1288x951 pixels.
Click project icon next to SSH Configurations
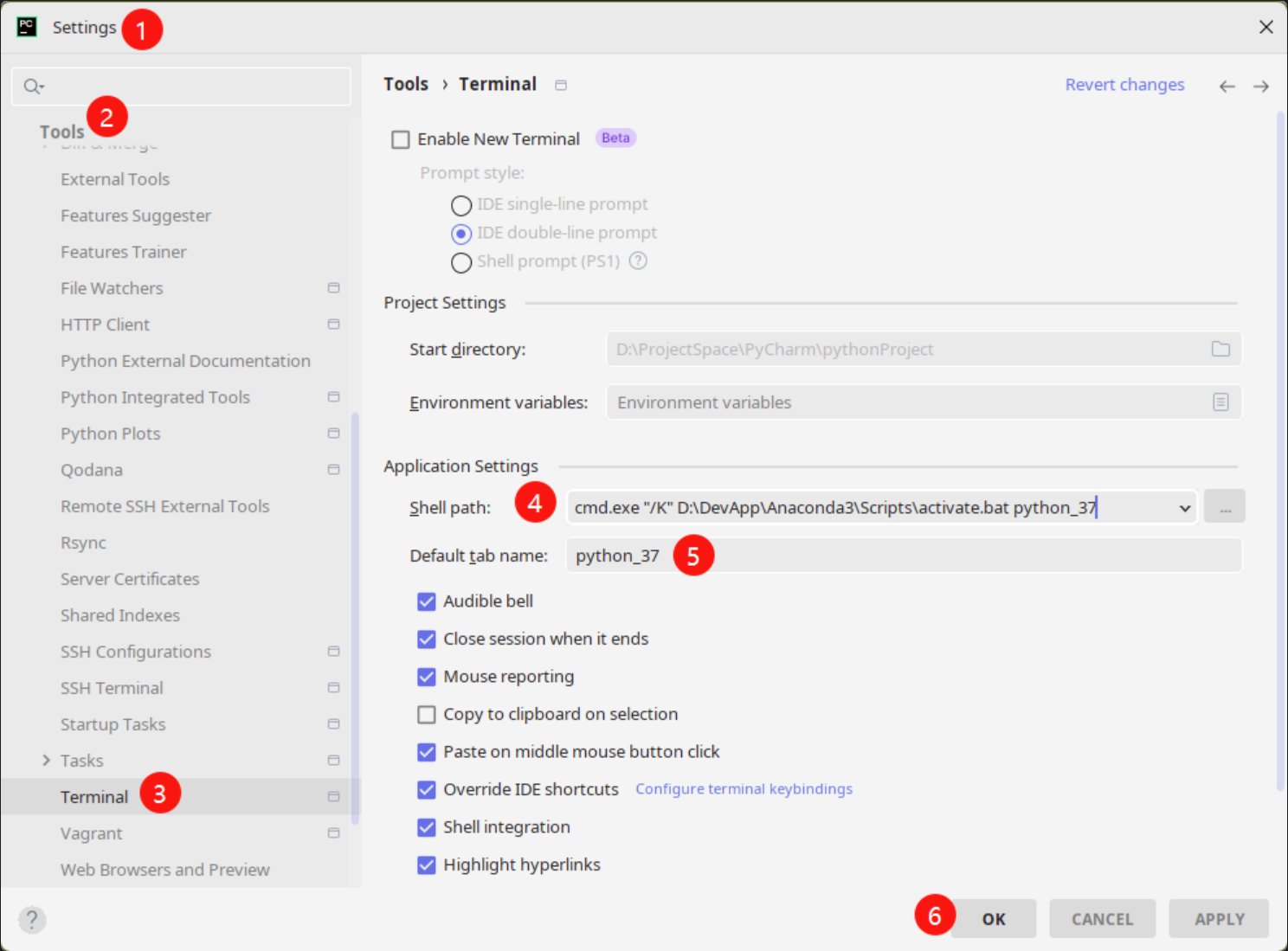[x=333, y=651]
